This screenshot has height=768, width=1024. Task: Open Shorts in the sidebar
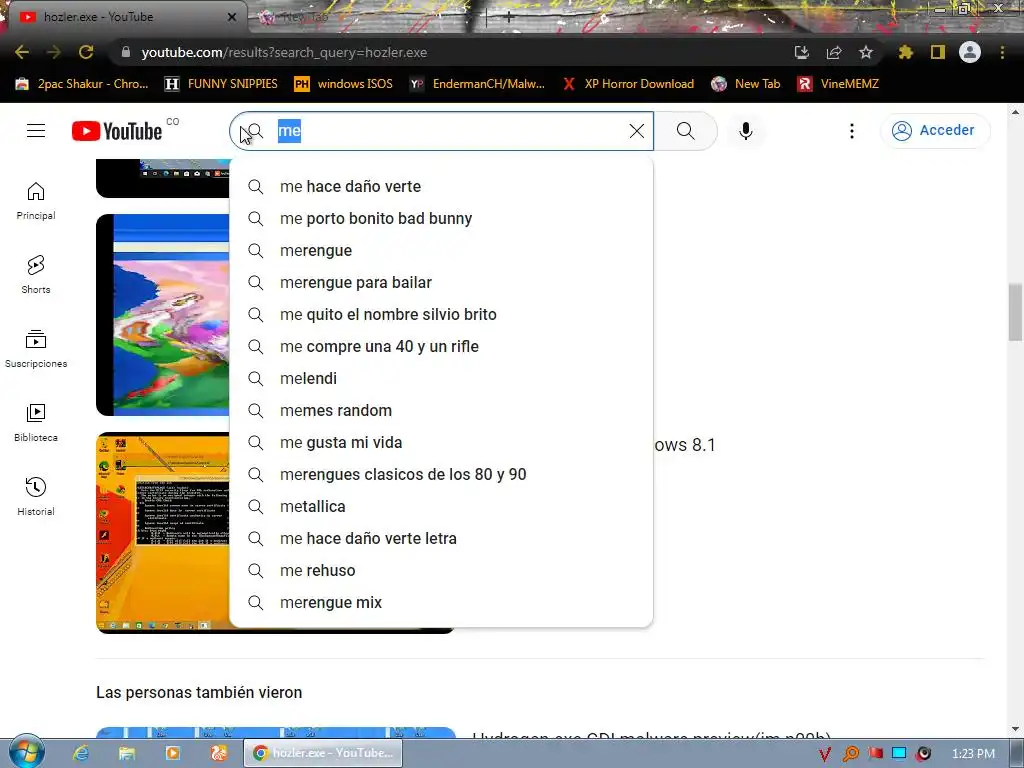click(36, 275)
